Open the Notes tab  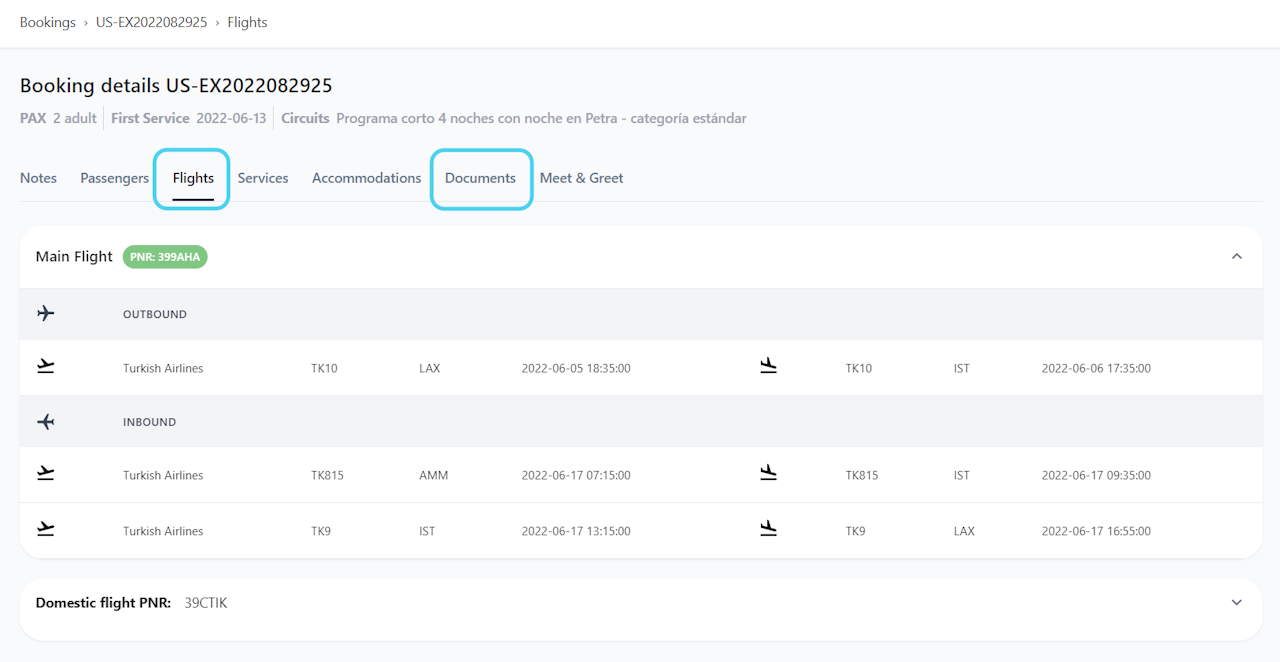pos(38,178)
